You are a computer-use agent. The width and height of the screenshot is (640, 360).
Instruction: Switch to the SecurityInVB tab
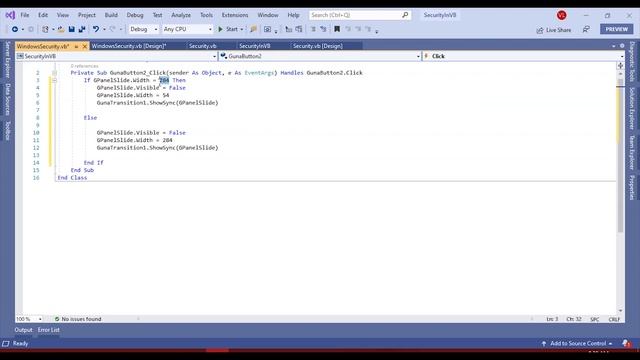click(x=255, y=46)
